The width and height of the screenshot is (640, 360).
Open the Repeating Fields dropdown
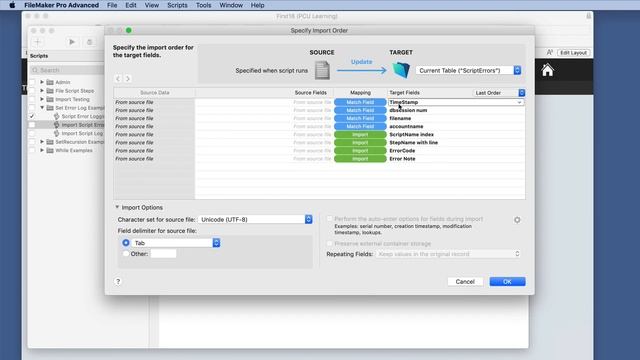pyautogui.click(x=448, y=254)
